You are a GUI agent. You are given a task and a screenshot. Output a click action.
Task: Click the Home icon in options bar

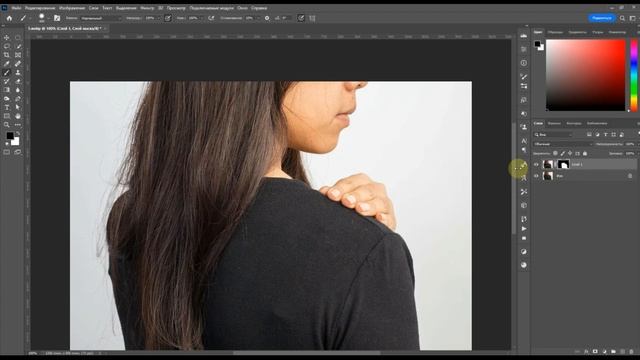(9, 18)
